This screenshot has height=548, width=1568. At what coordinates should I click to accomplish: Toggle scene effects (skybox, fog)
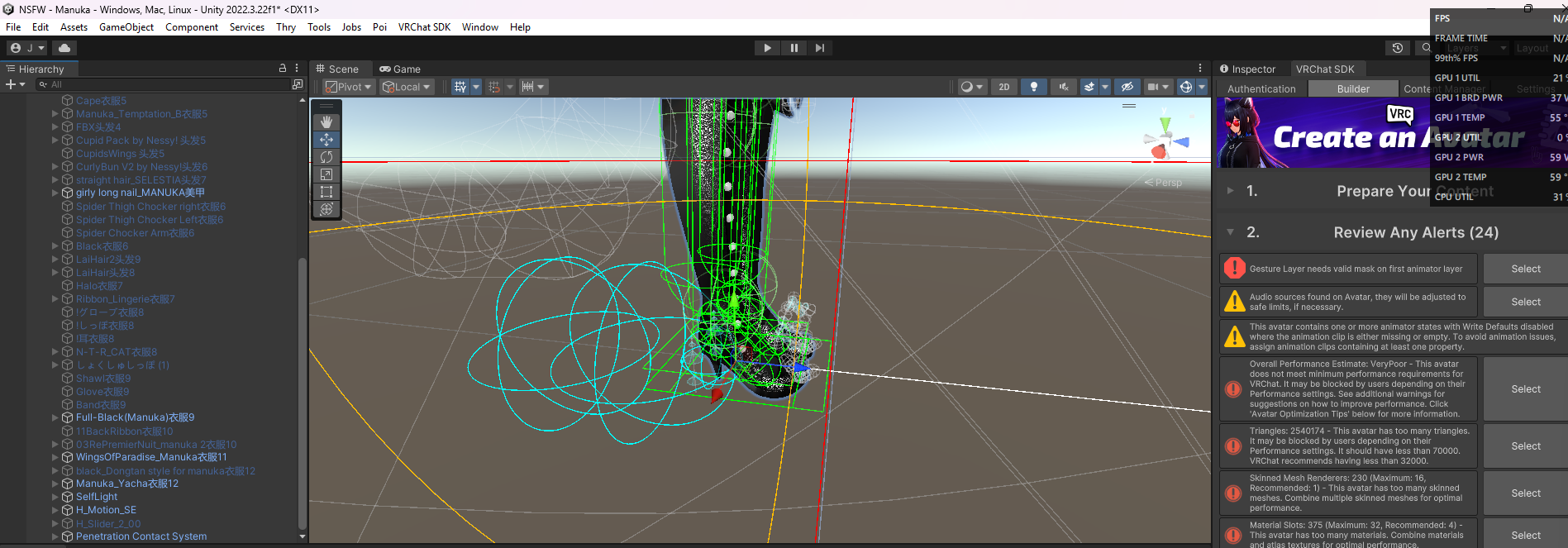(1090, 87)
